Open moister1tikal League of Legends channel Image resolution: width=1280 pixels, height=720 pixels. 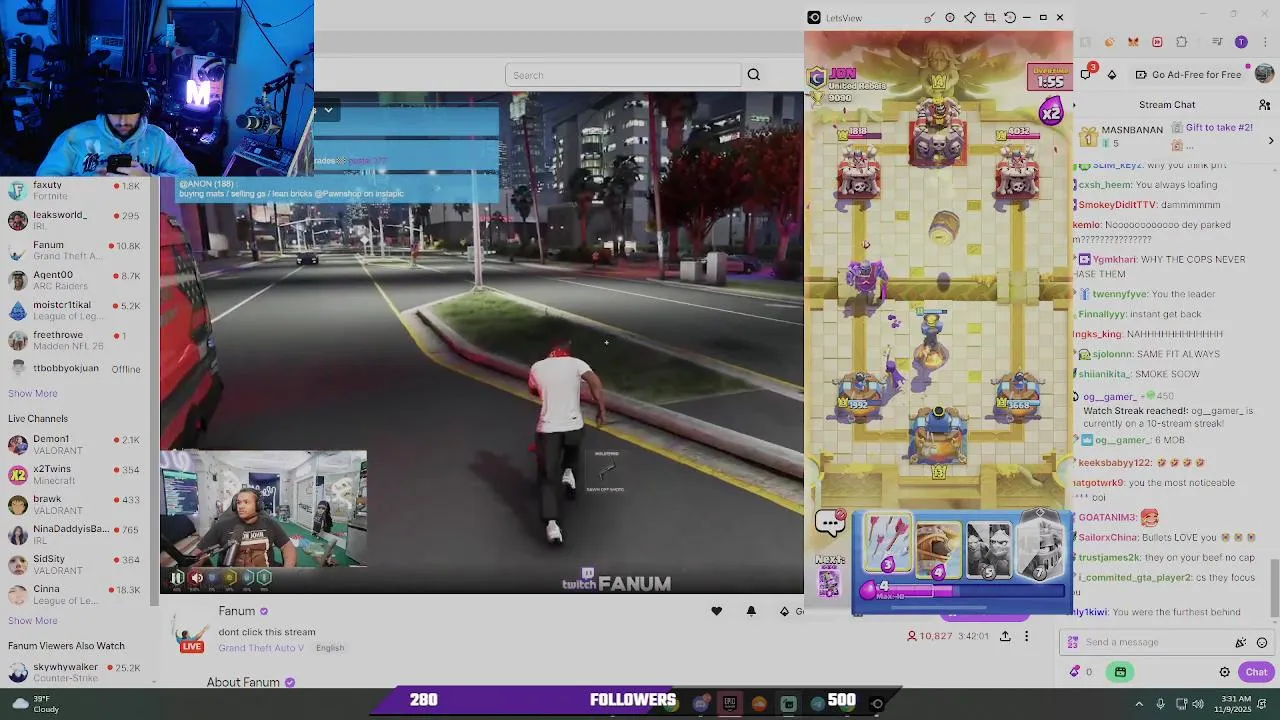click(x=76, y=310)
